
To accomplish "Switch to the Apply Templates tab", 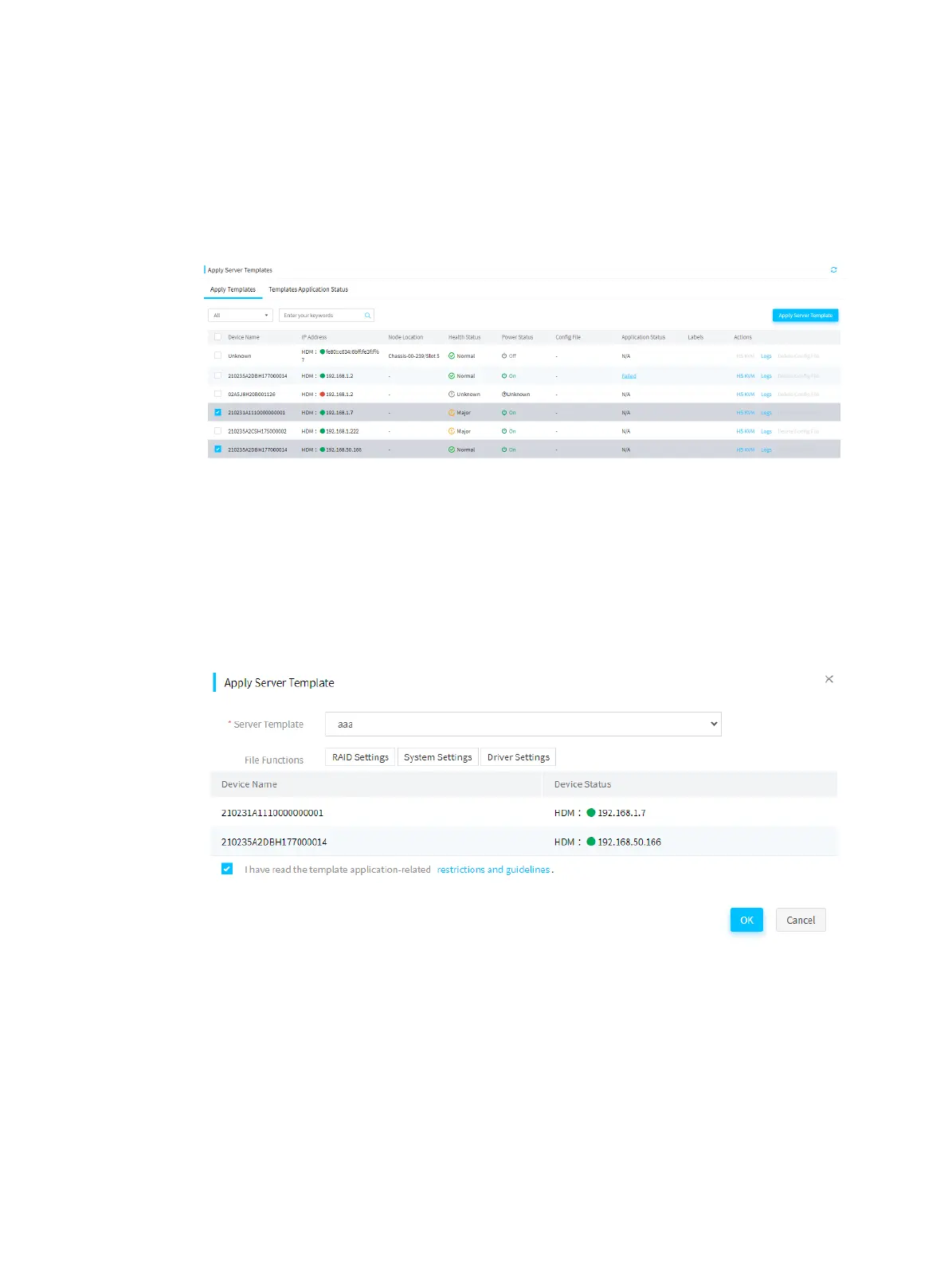I will (x=233, y=289).
